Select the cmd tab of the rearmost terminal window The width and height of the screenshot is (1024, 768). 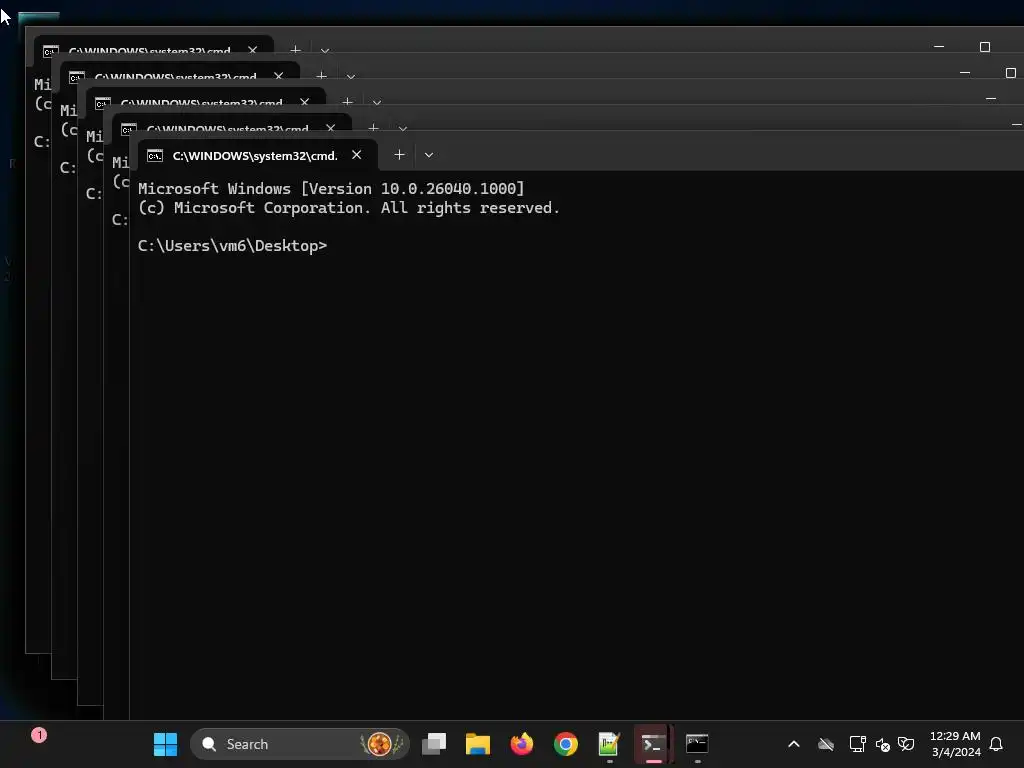pos(153,48)
